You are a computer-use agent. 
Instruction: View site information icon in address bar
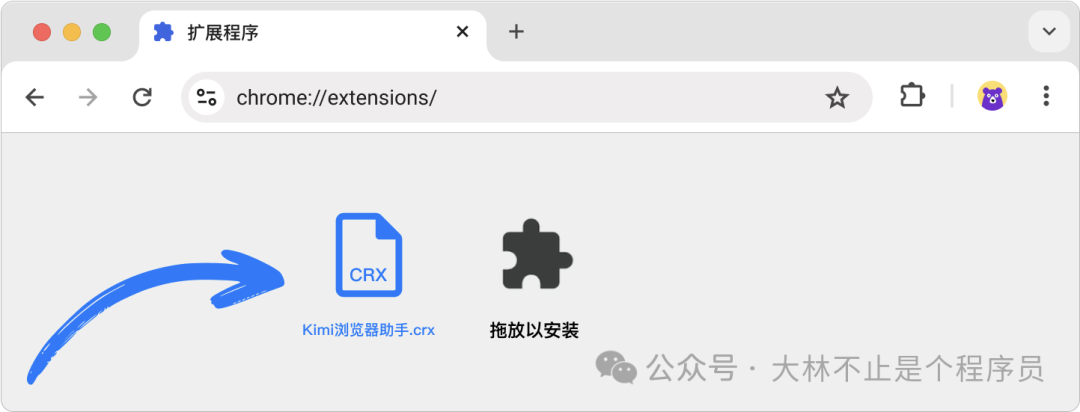(207, 97)
